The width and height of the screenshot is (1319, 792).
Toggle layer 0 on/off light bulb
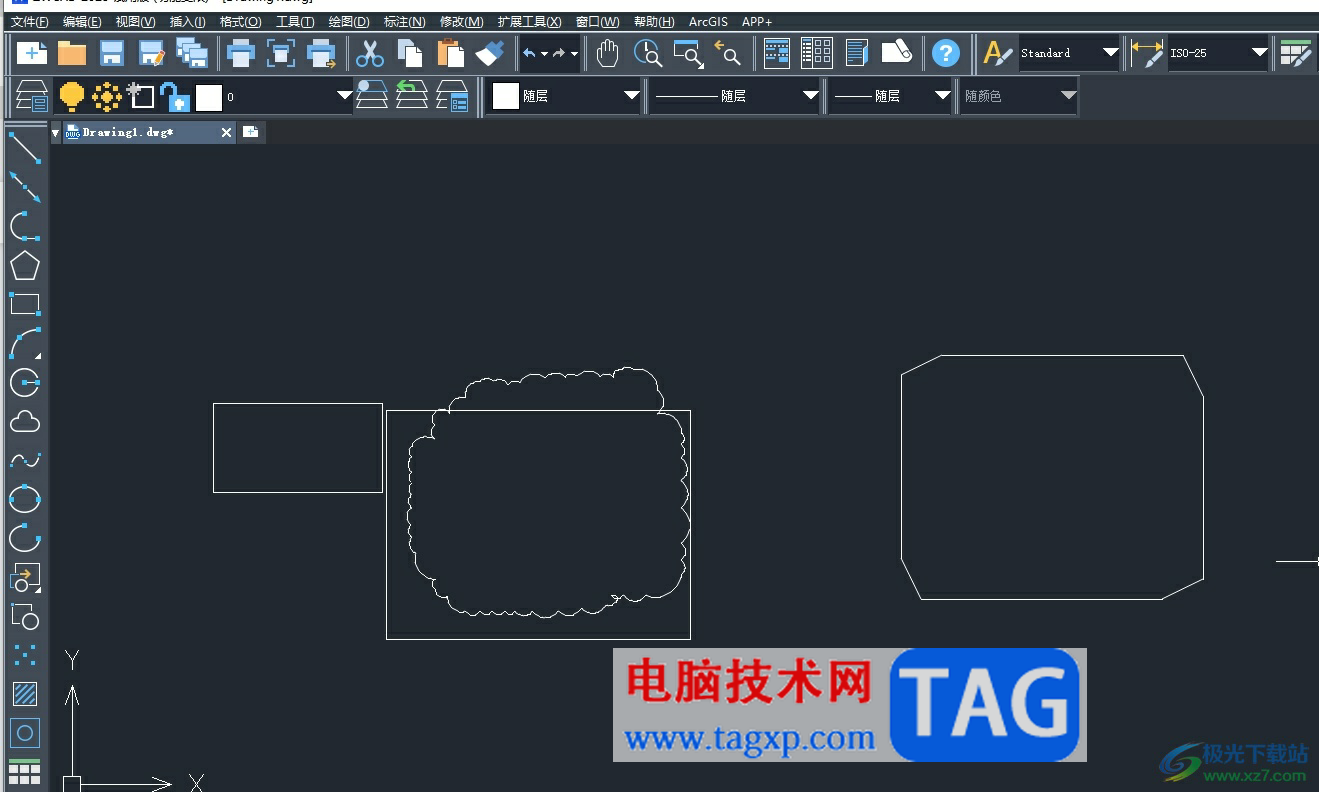tap(71, 96)
